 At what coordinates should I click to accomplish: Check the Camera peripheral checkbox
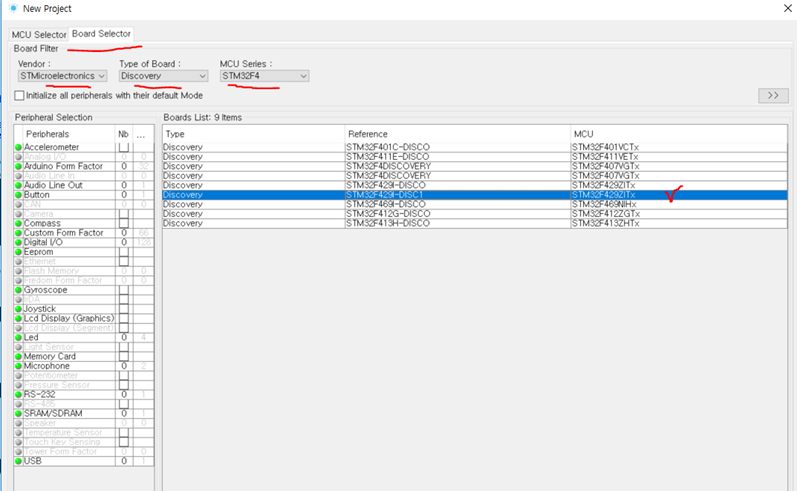point(124,213)
